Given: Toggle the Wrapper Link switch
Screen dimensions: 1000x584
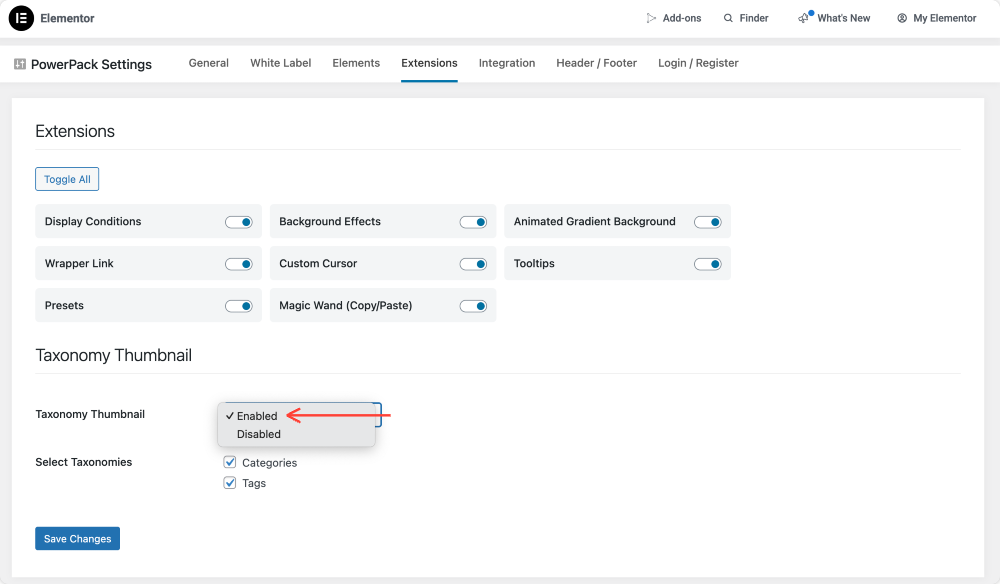Looking at the screenshot, I should point(239,264).
